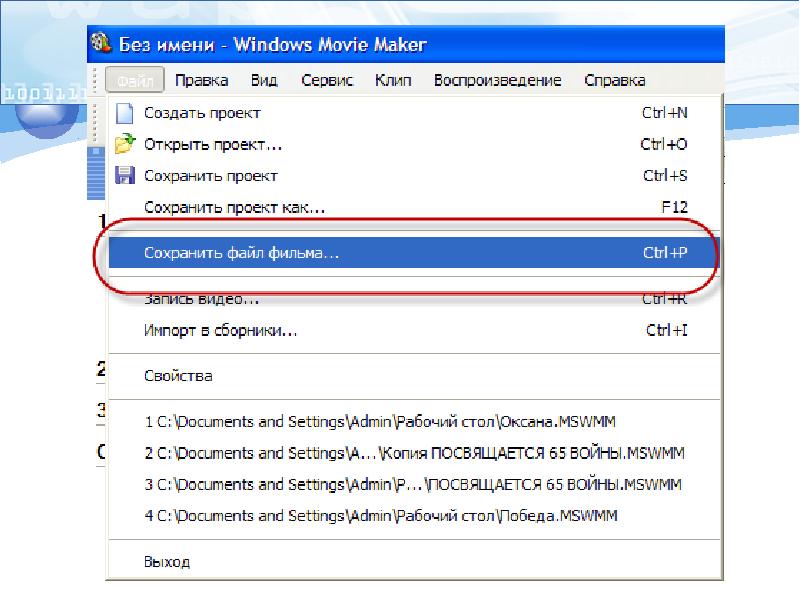Open recent project Победа.MSWMM
The image size is (800, 600).
[x=381, y=516]
